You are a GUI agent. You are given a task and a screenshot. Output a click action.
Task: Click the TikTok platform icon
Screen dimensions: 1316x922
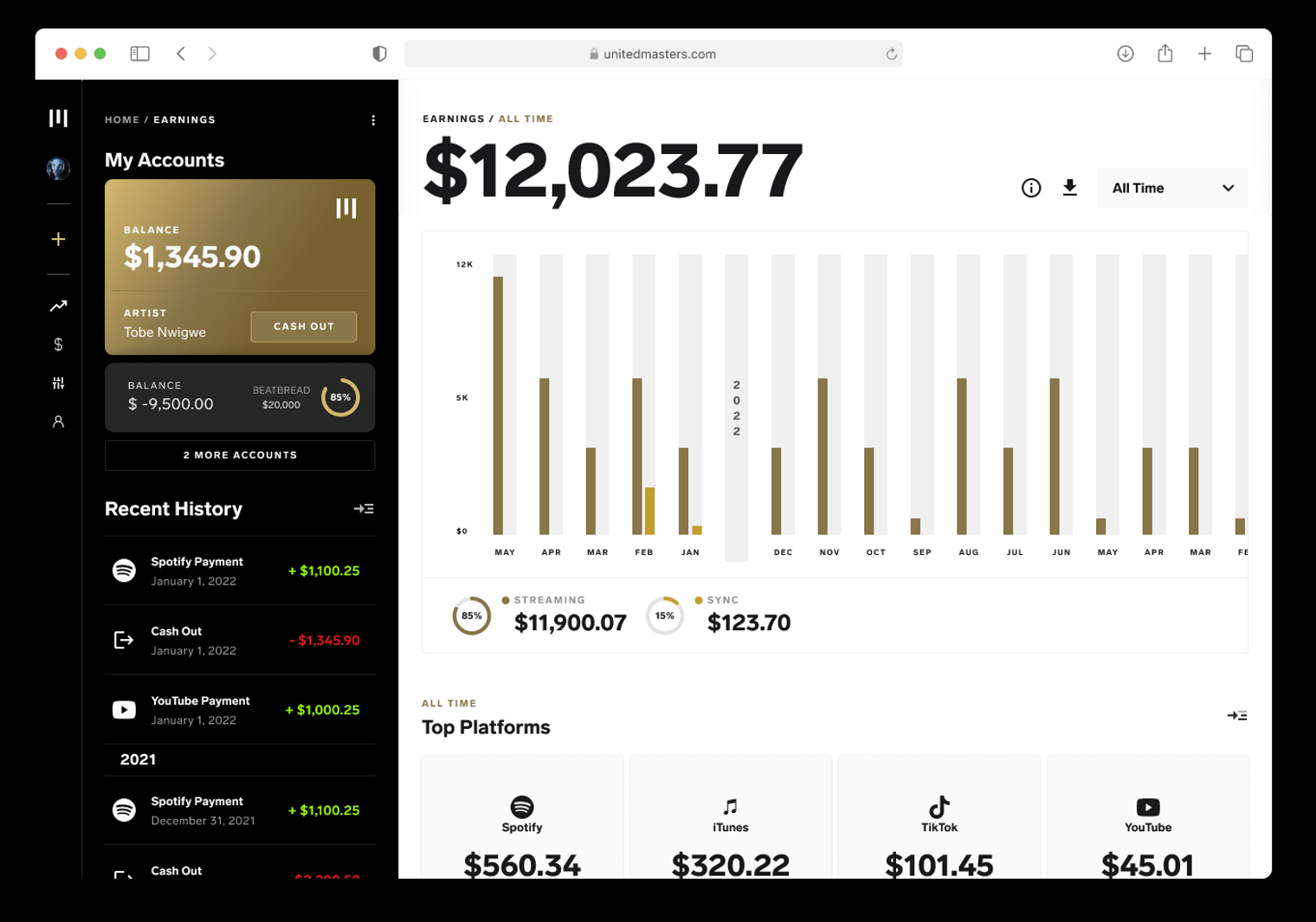coord(939,807)
